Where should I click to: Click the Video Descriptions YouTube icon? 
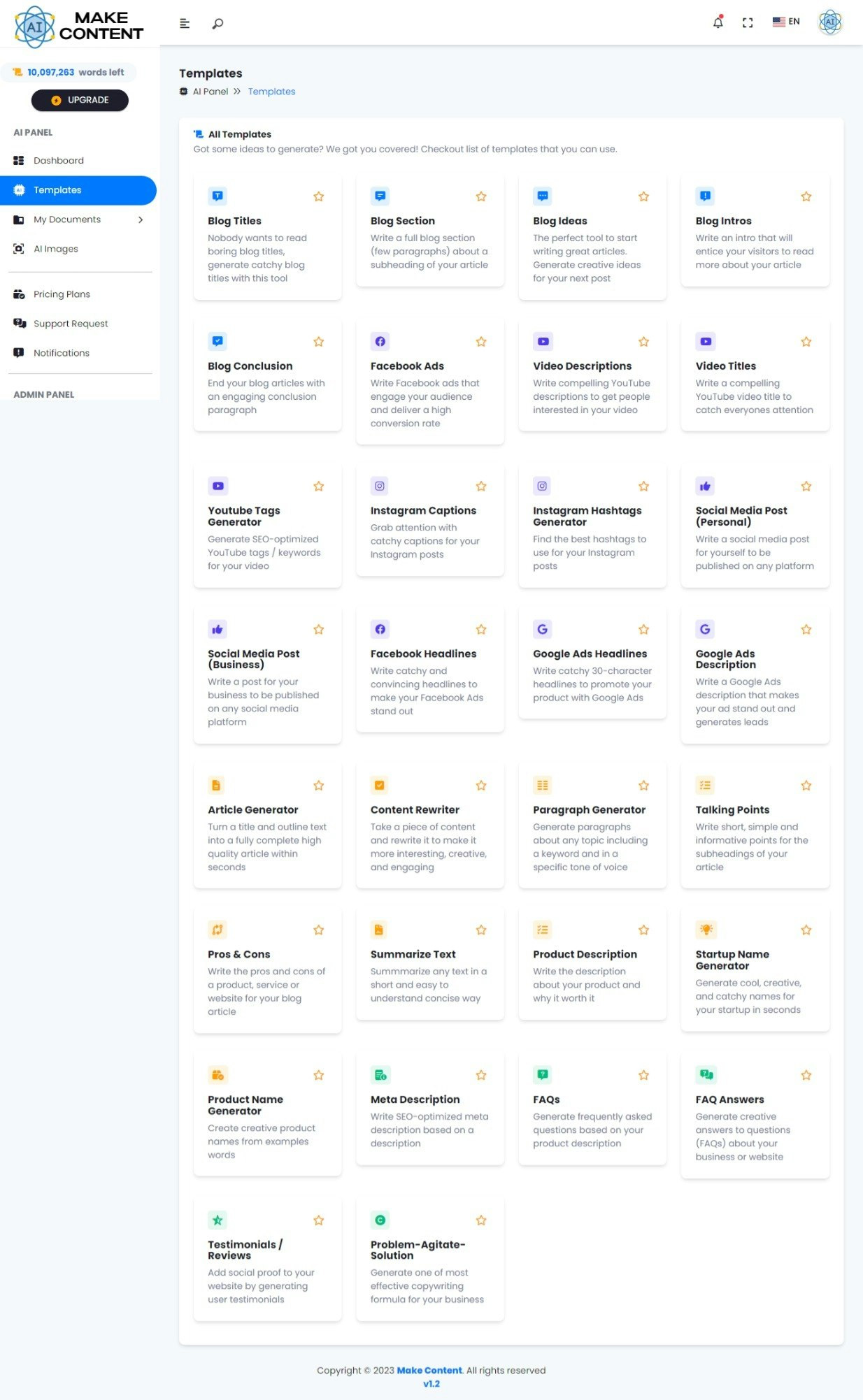pos(543,342)
